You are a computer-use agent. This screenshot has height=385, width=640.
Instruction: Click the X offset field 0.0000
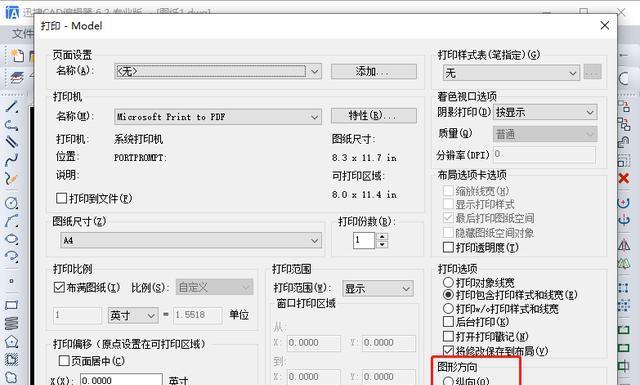[x=121, y=379]
